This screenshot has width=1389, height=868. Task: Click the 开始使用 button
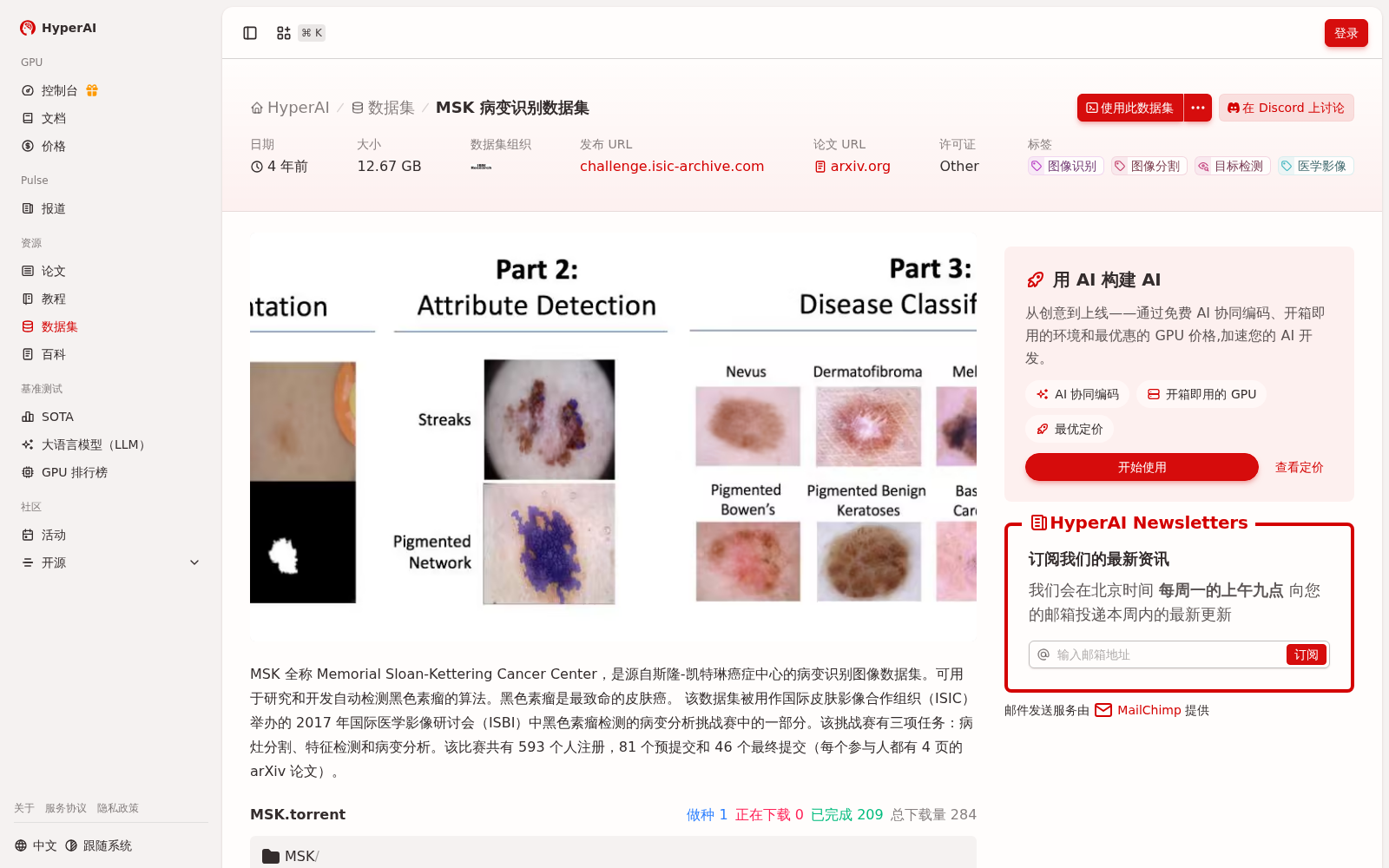[1142, 467]
